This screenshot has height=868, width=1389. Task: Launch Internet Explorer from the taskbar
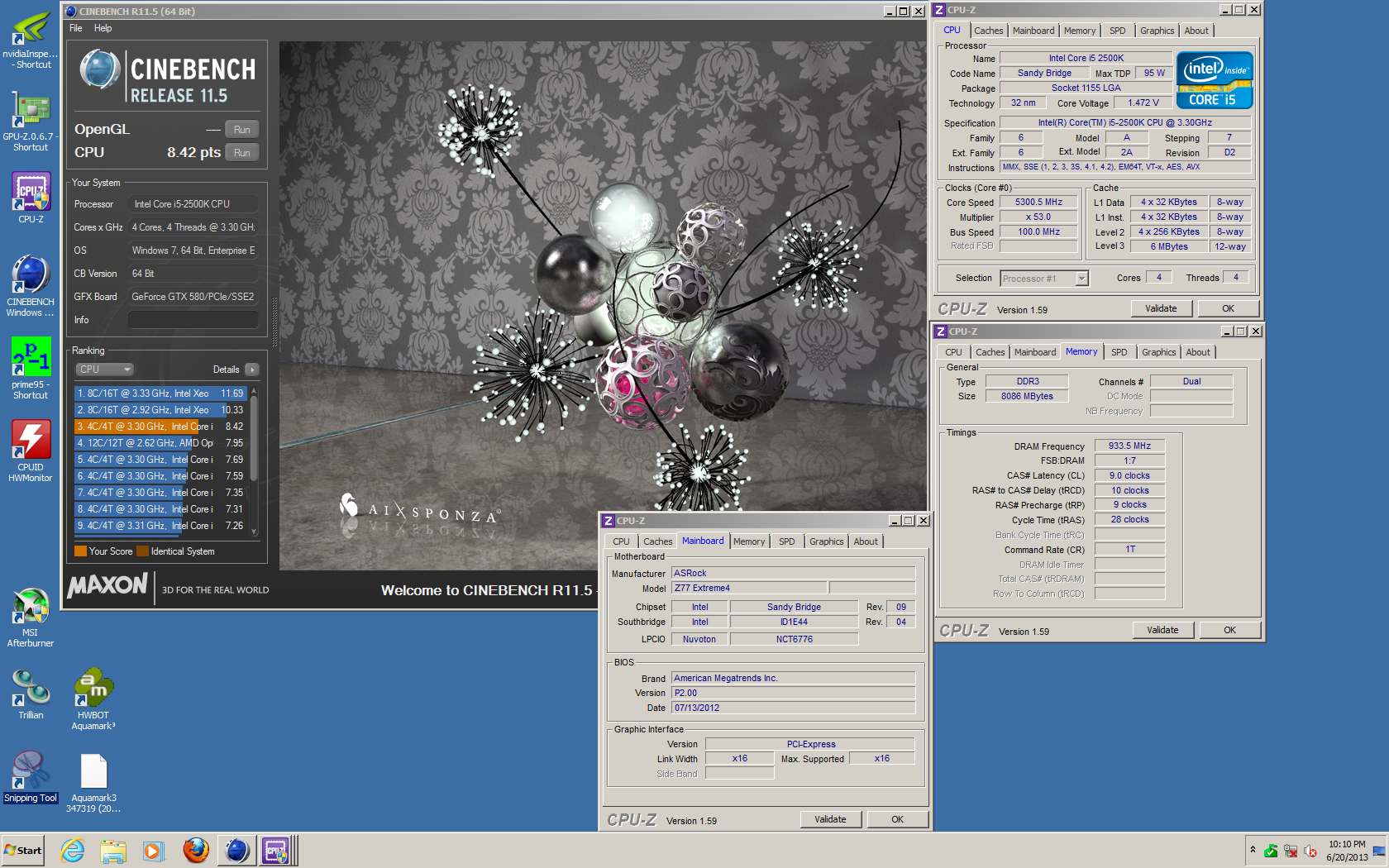click(73, 851)
